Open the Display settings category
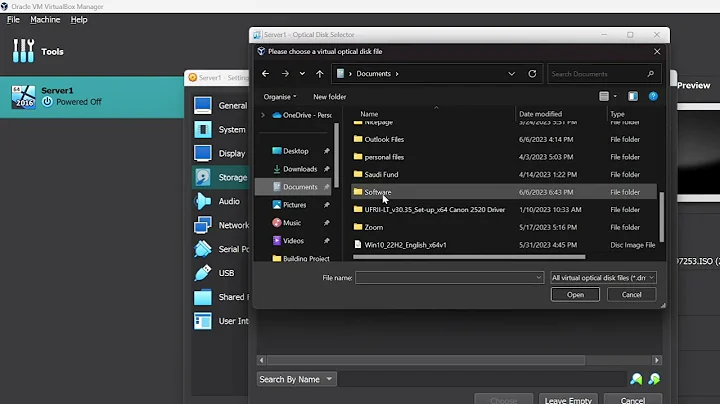The image size is (720, 404). [x=220, y=153]
